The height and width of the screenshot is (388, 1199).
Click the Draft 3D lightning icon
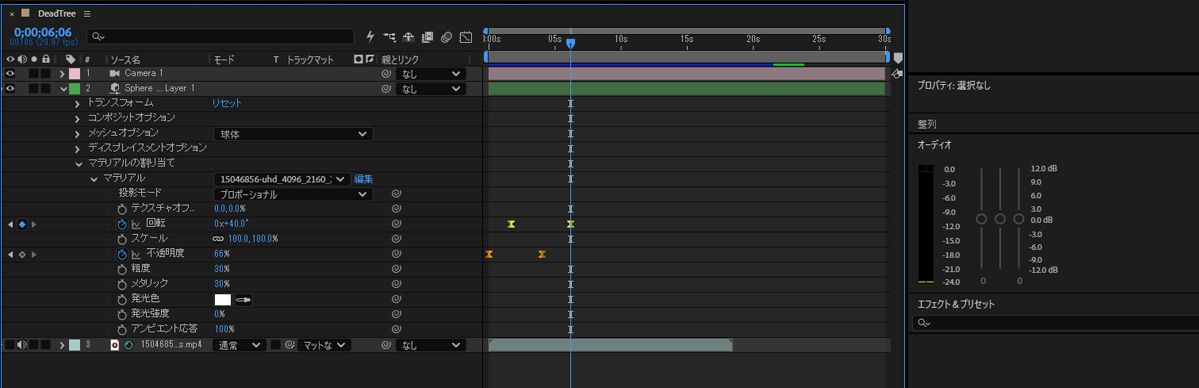tap(371, 36)
